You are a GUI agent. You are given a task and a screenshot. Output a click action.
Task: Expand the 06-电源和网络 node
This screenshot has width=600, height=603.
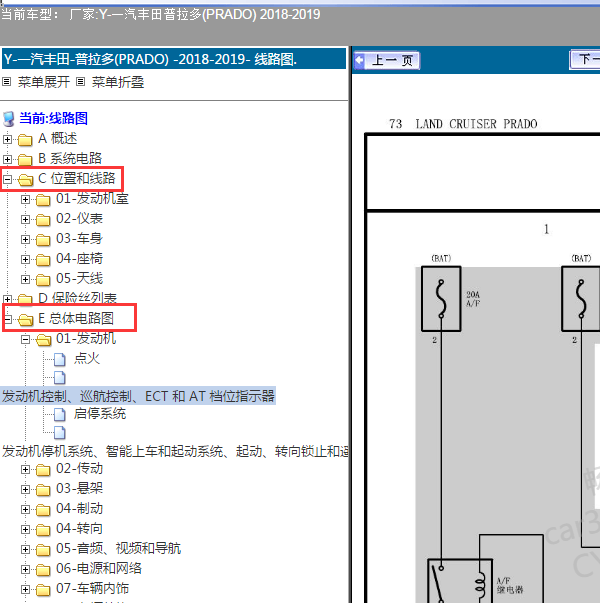25,569
